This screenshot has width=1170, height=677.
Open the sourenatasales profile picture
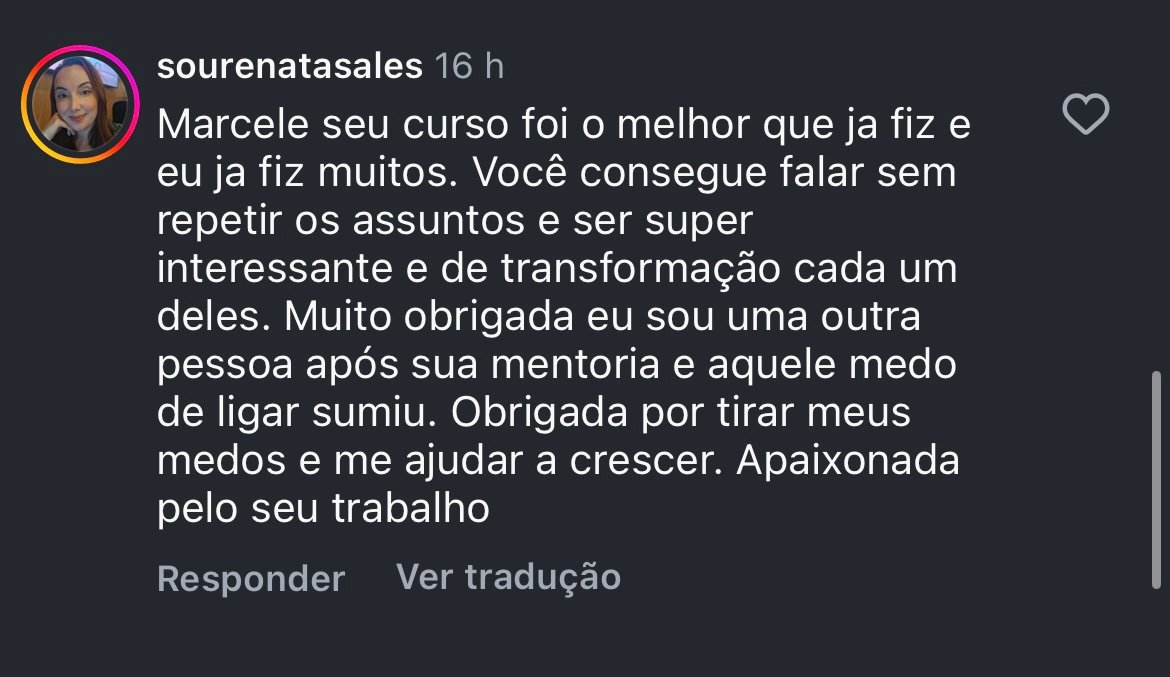79,104
